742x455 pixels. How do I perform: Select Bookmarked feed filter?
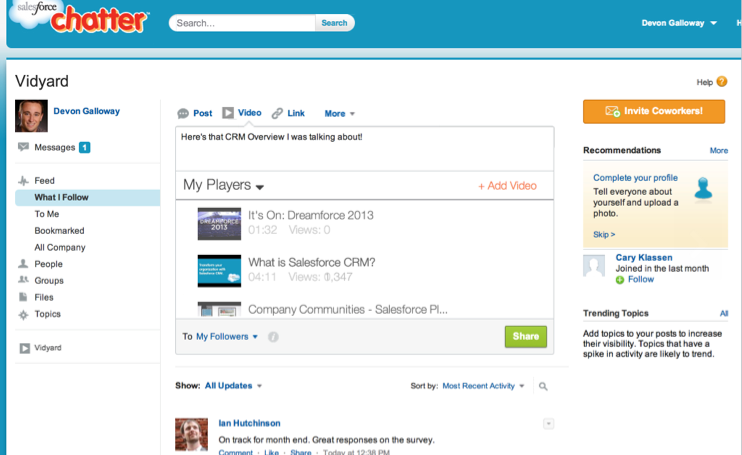[59, 231]
